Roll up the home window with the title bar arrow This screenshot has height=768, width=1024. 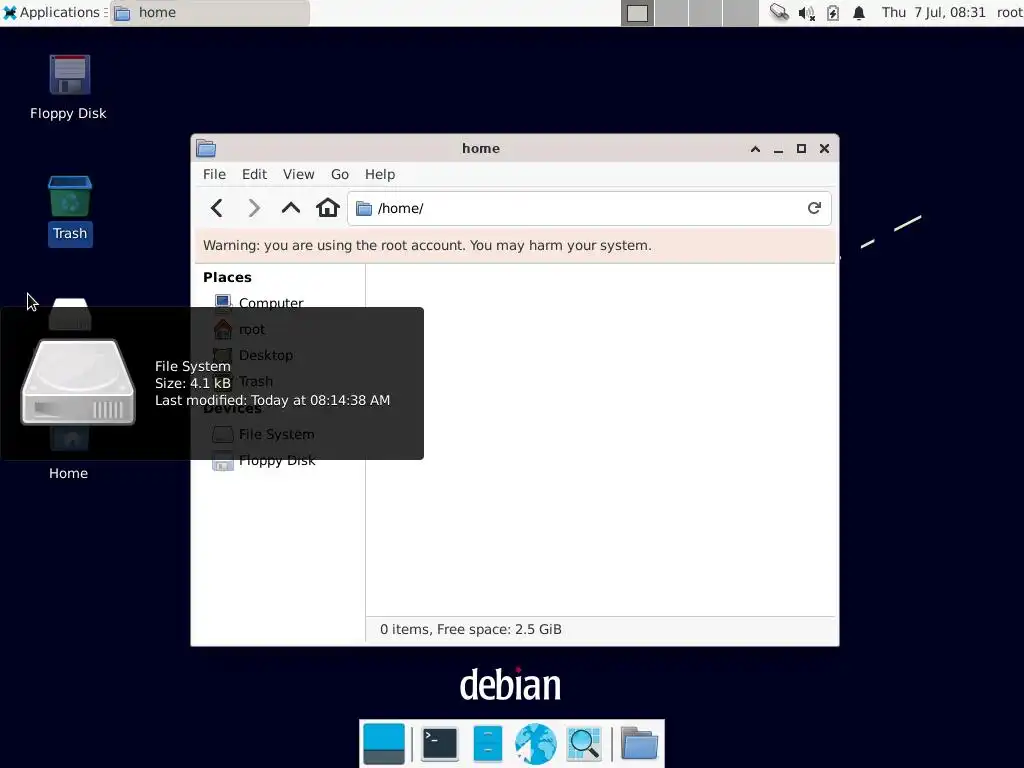[x=756, y=149]
